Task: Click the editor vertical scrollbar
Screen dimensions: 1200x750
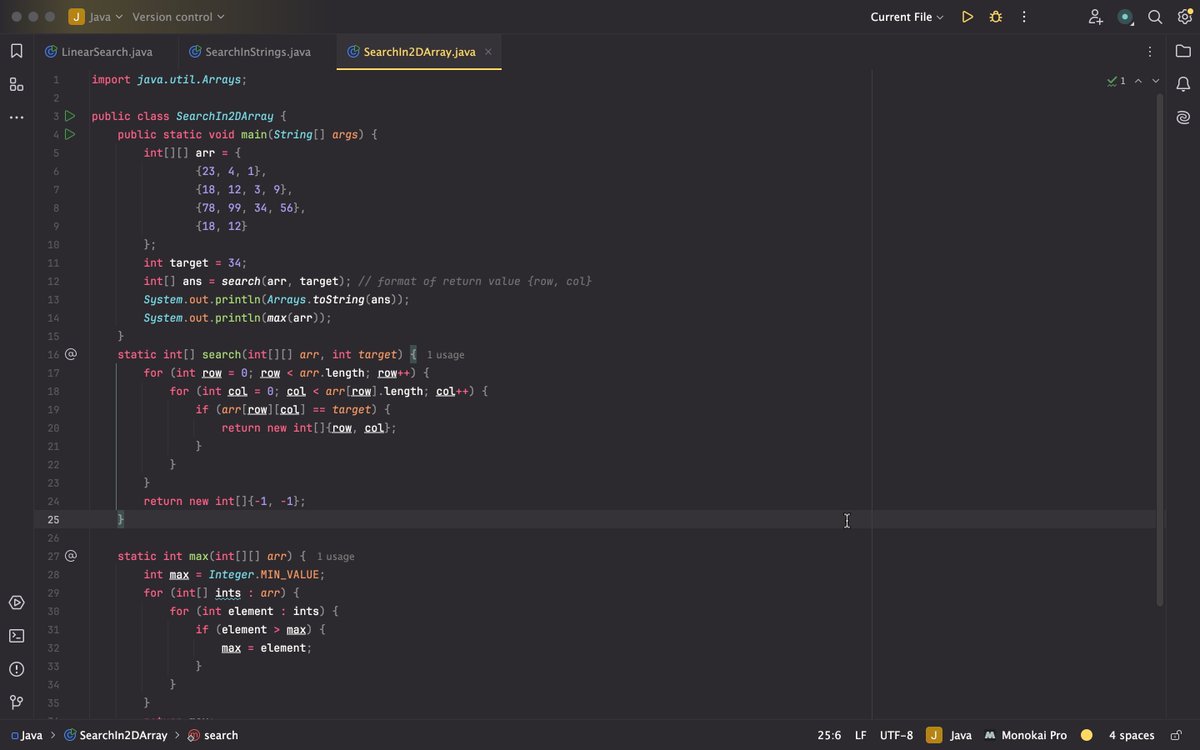Action: tap(1160, 350)
